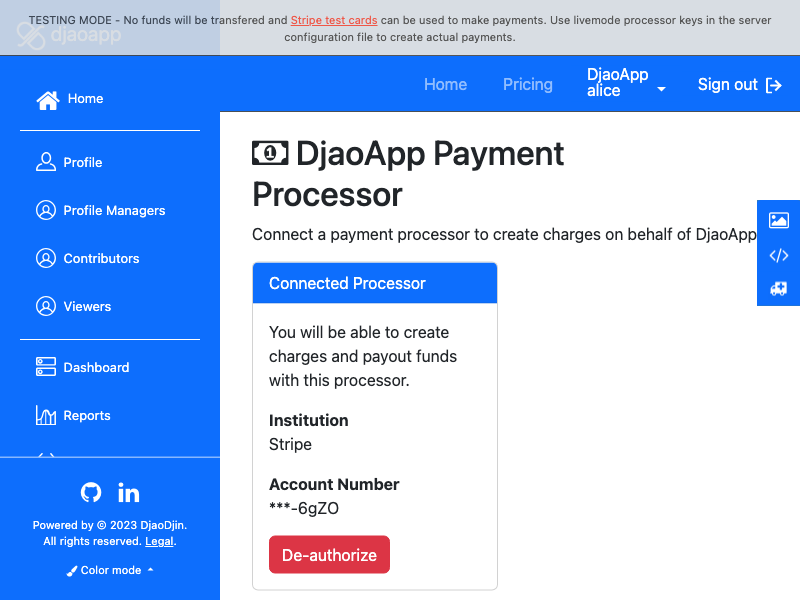The width and height of the screenshot is (800, 600).
Task: Sign out of the account
Action: pos(739,84)
